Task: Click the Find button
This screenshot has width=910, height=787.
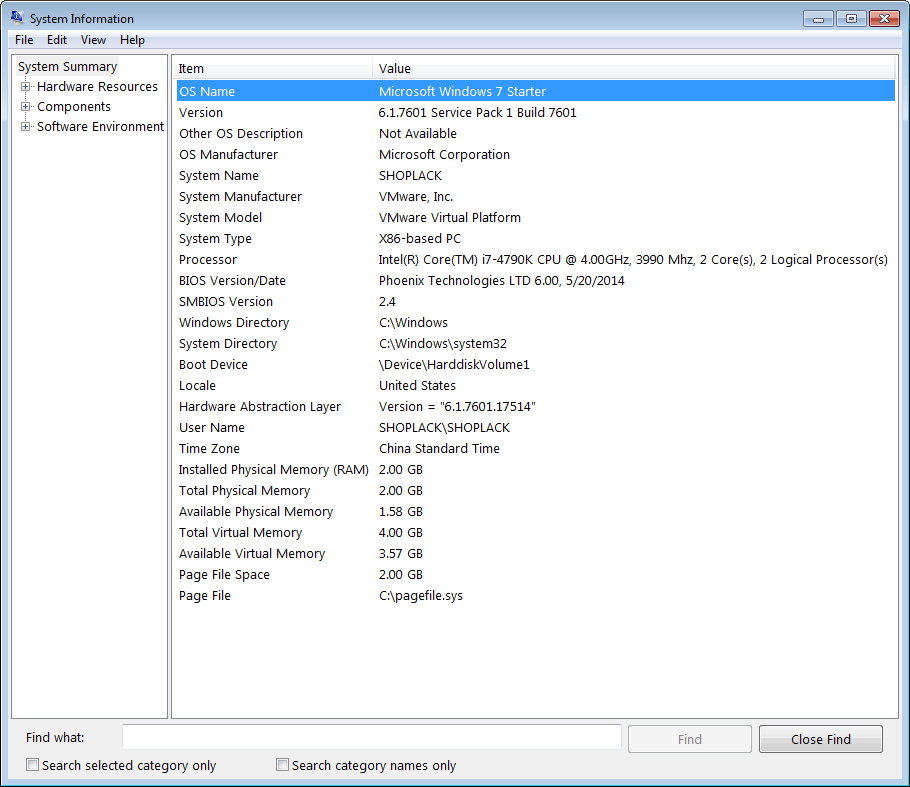Action: (689, 739)
